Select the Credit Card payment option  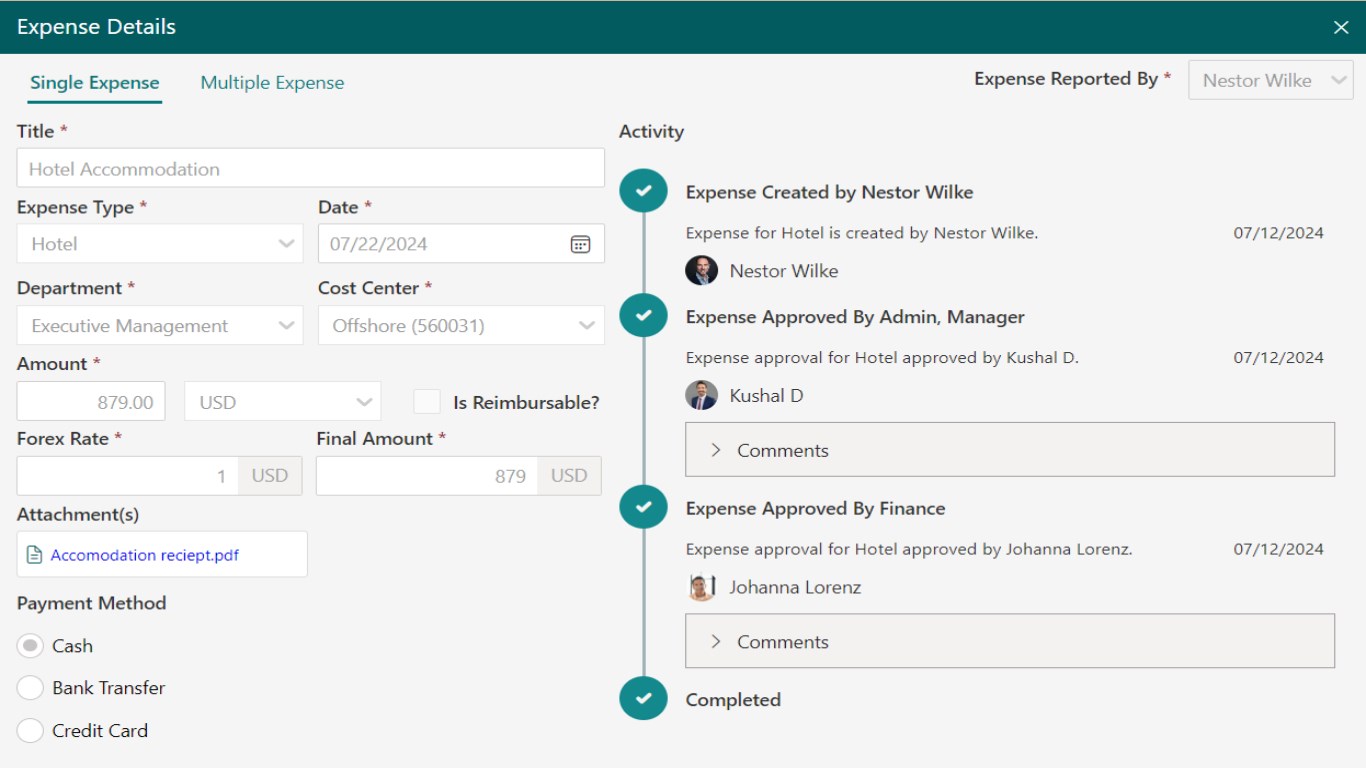(x=31, y=731)
